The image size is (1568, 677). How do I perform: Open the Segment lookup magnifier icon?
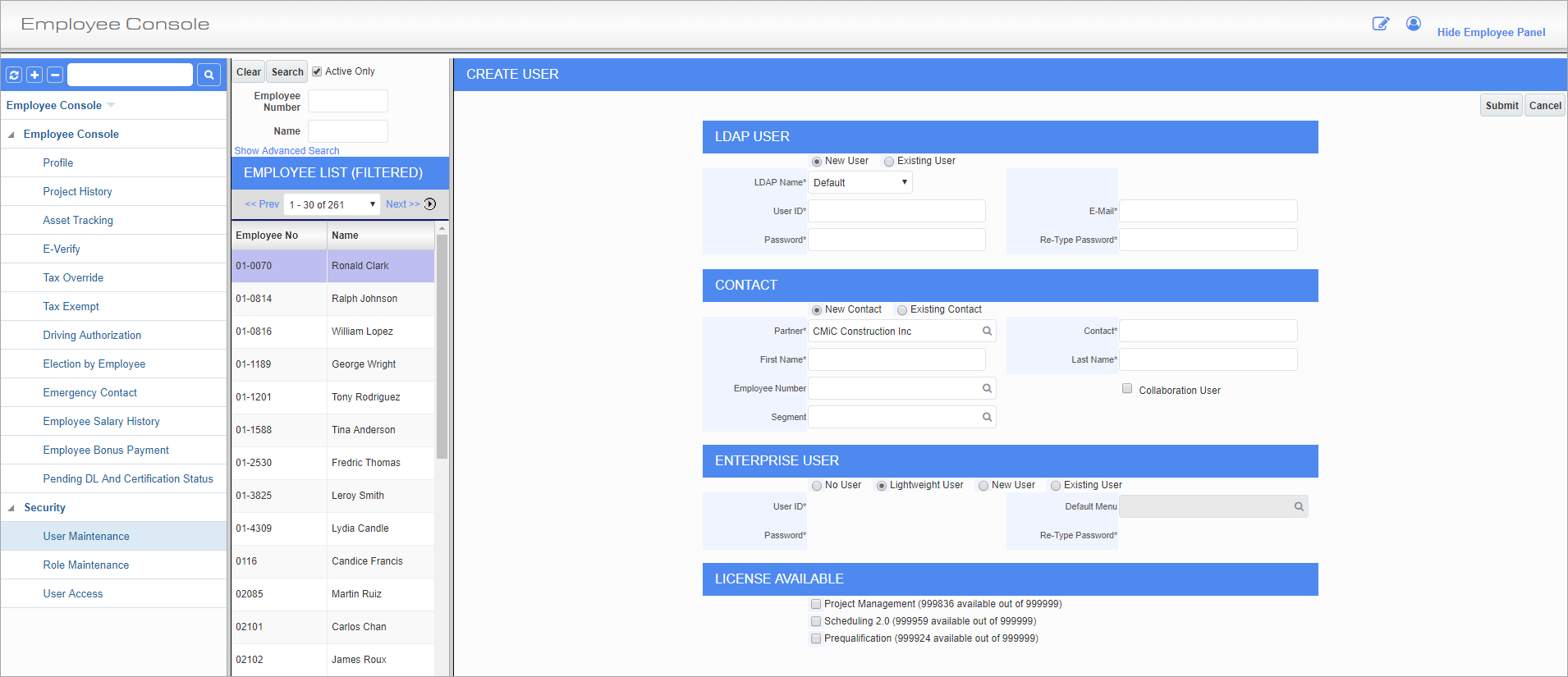pyautogui.click(x=988, y=417)
